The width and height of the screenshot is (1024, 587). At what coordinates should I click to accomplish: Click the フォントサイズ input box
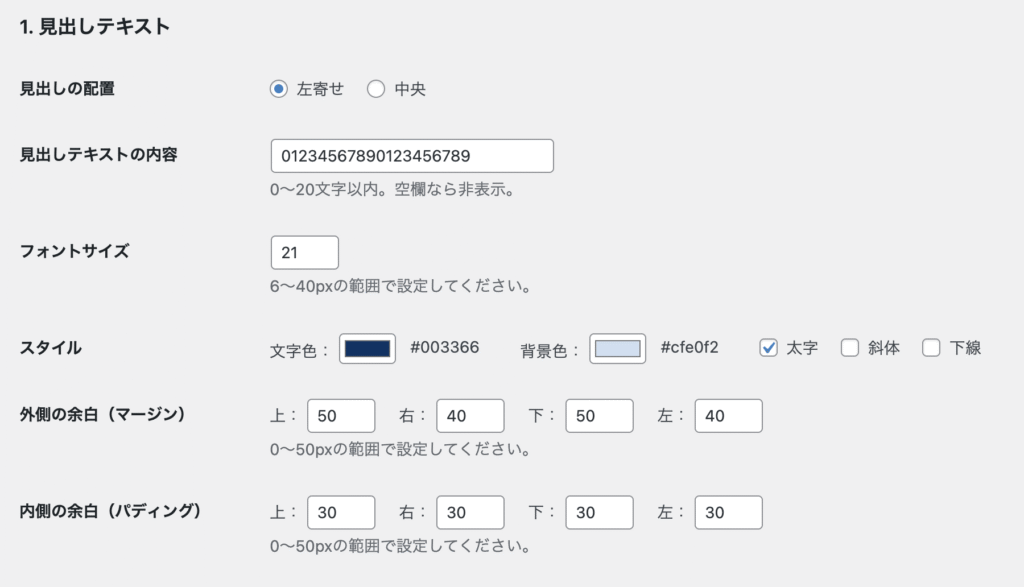pyautogui.click(x=305, y=253)
